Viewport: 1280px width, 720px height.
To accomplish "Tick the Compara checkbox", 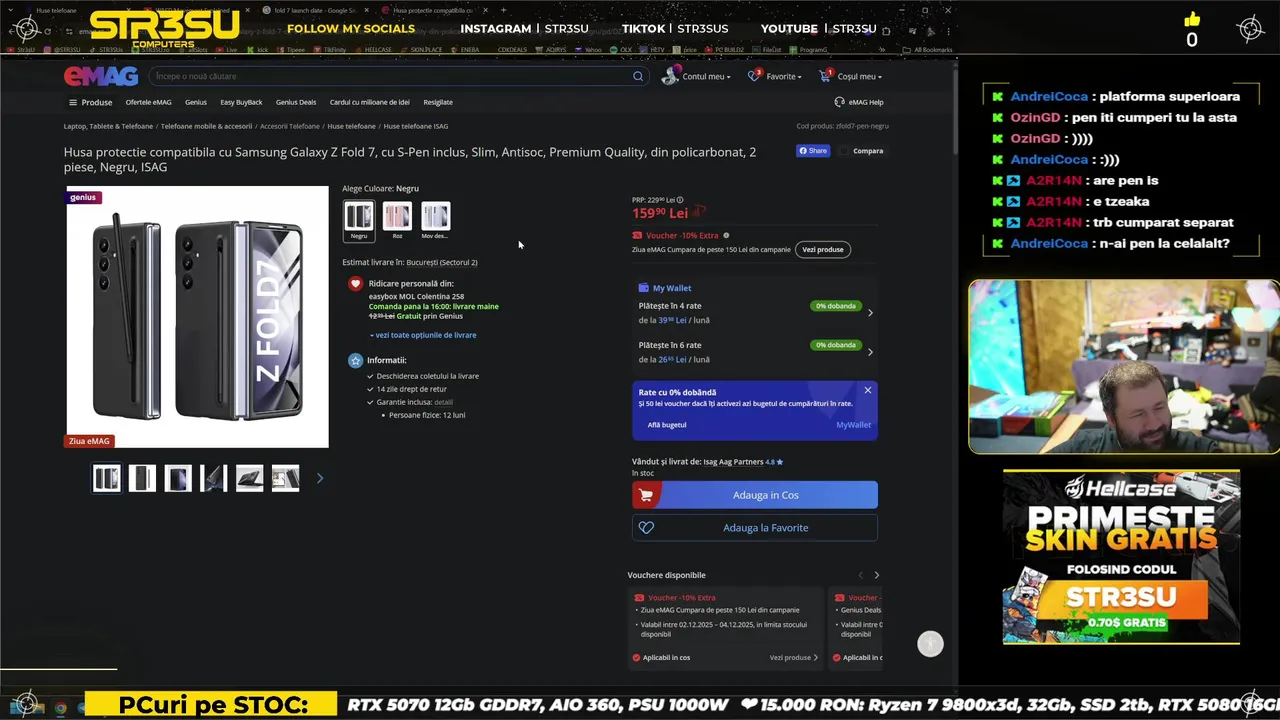I will click(x=845, y=151).
